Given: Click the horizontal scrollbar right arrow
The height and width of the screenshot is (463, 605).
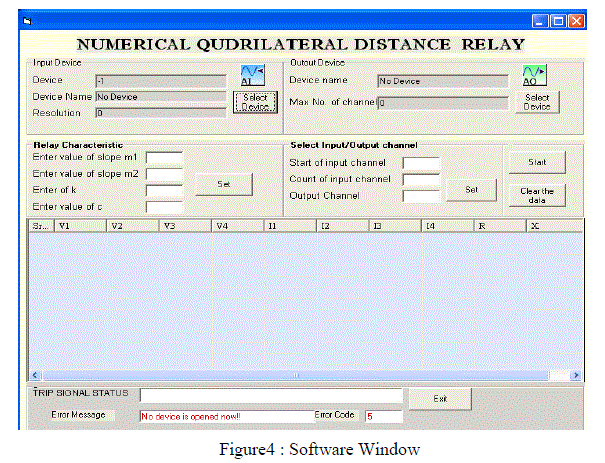Looking at the screenshot, I should (575, 376).
